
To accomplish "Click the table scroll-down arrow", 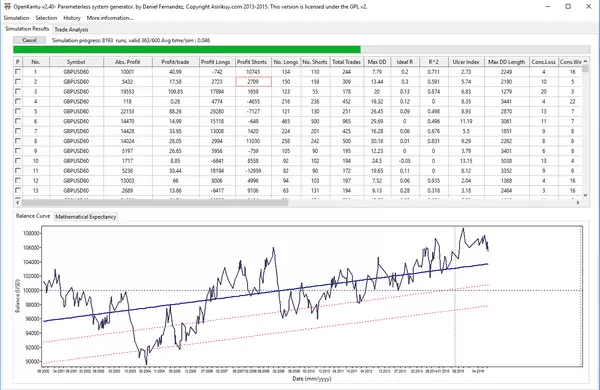I will click(585, 195).
